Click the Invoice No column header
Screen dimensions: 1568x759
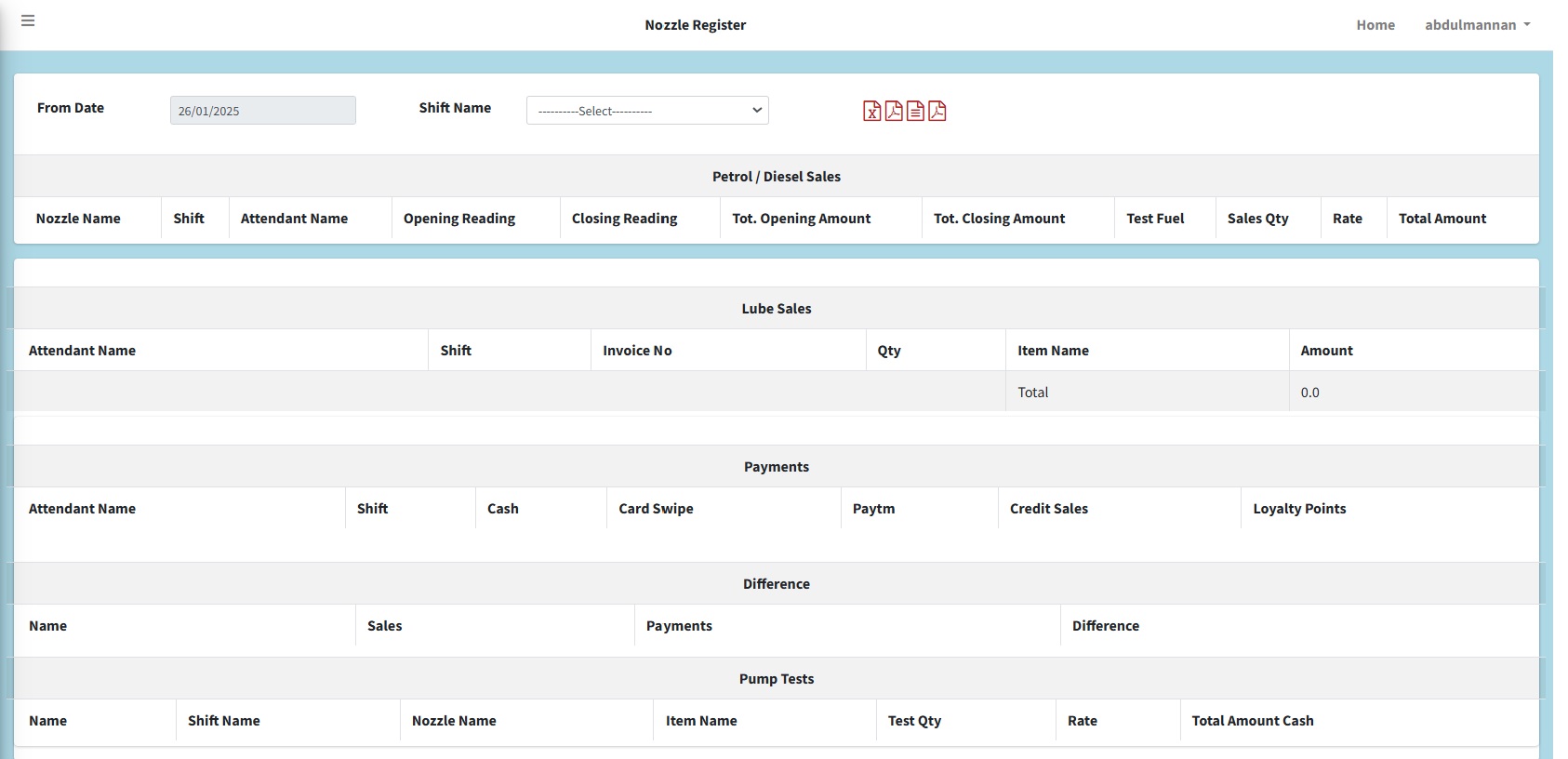(637, 351)
